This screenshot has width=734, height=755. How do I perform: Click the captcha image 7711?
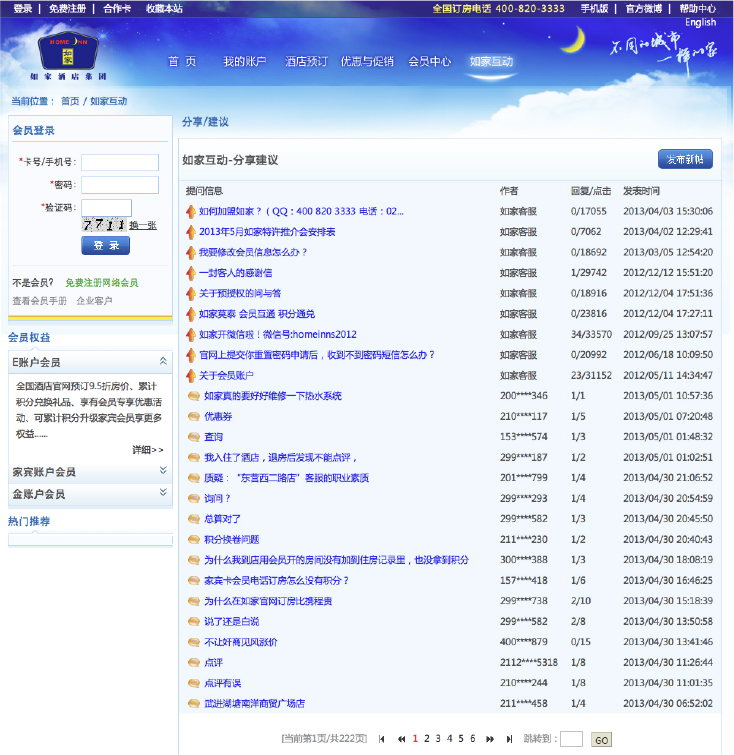(104, 225)
